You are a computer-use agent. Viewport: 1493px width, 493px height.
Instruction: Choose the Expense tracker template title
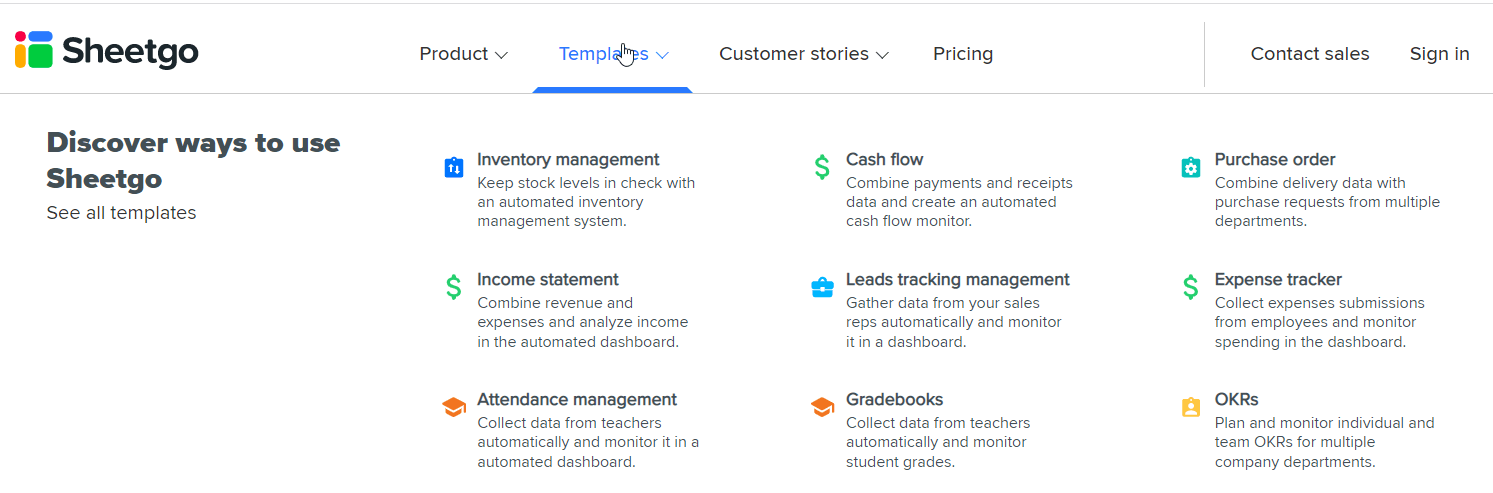pyautogui.click(x=1278, y=279)
